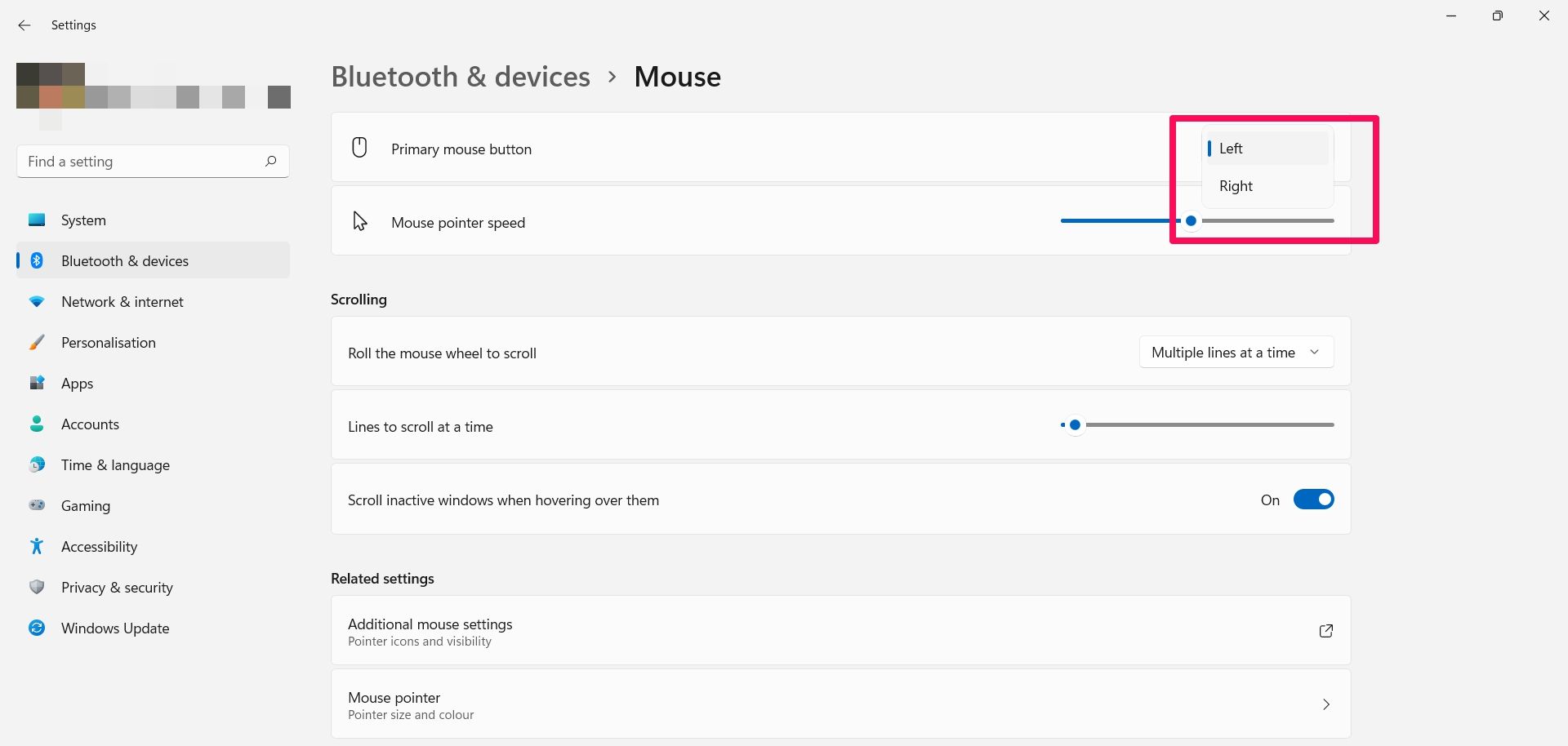Open Personalisation settings page

(x=109, y=343)
